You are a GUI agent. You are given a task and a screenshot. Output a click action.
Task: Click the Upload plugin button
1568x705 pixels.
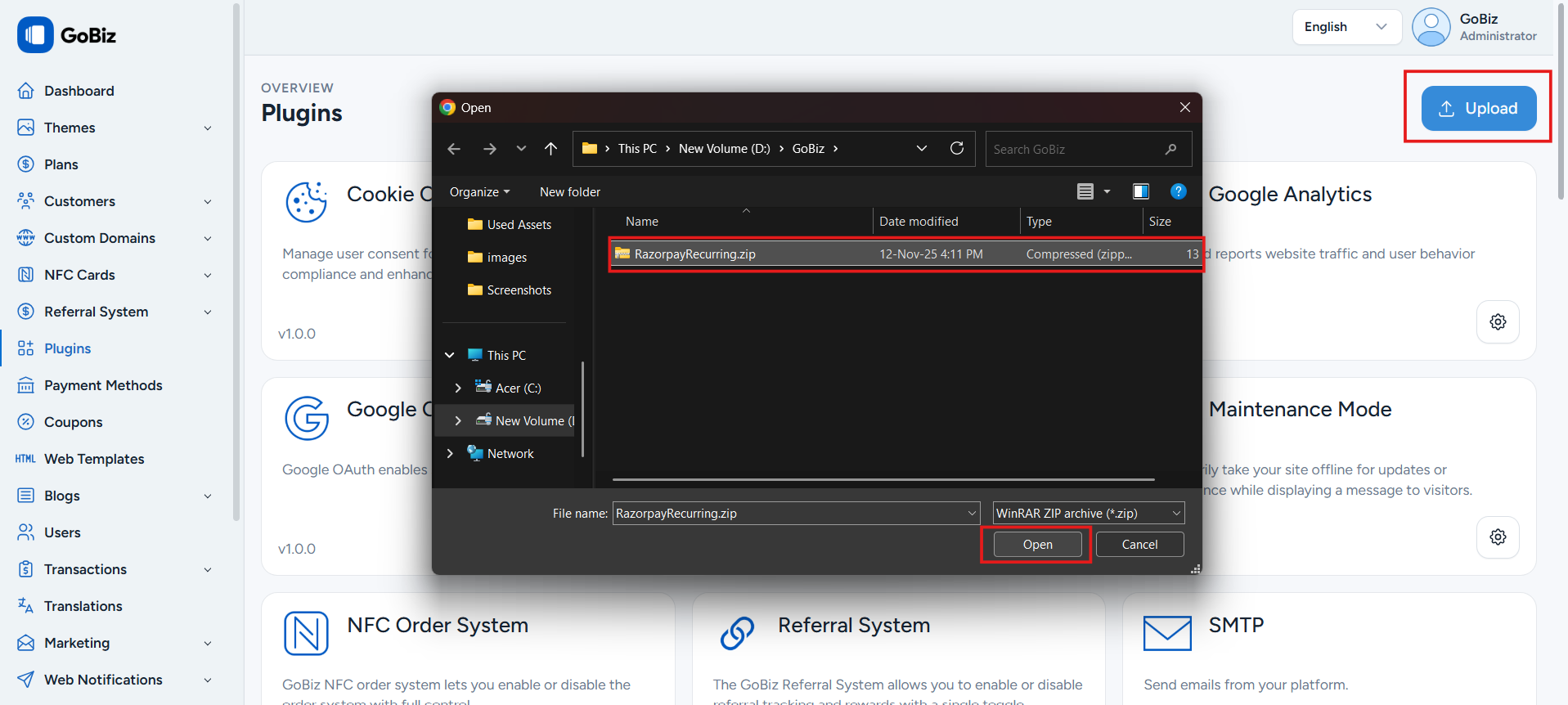1478,108
